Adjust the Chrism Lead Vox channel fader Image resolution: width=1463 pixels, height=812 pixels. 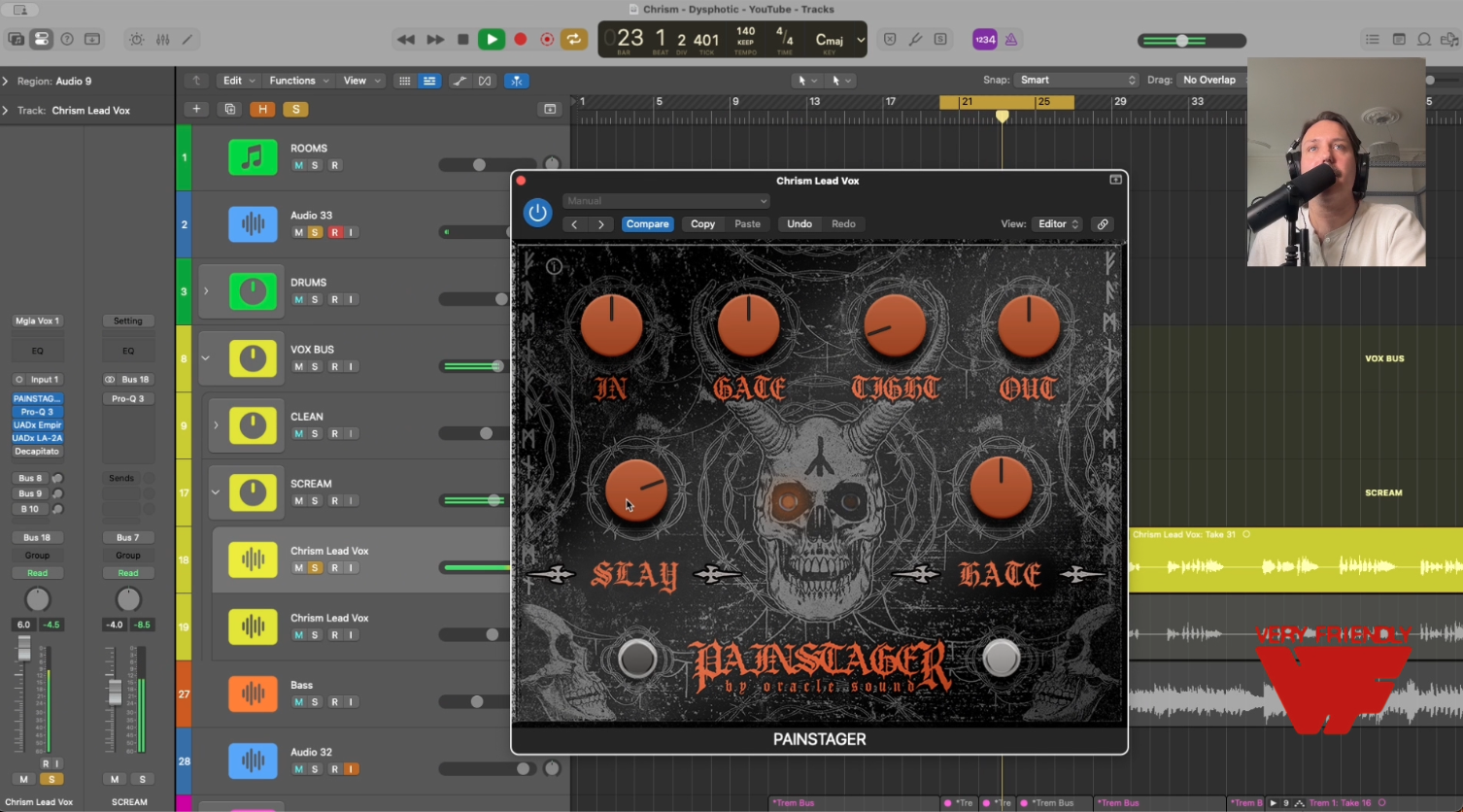(x=24, y=649)
